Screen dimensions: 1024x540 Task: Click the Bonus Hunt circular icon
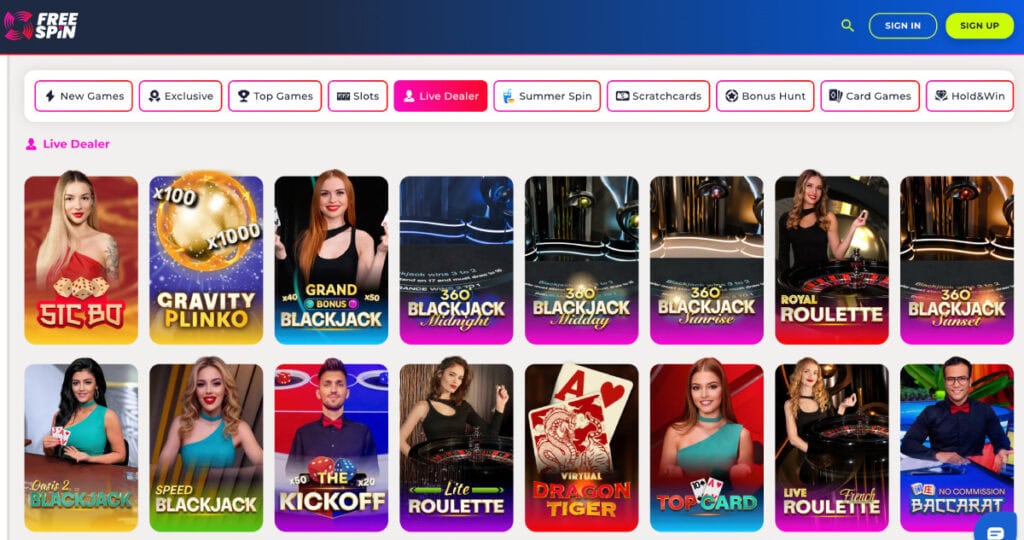pos(731,96)
